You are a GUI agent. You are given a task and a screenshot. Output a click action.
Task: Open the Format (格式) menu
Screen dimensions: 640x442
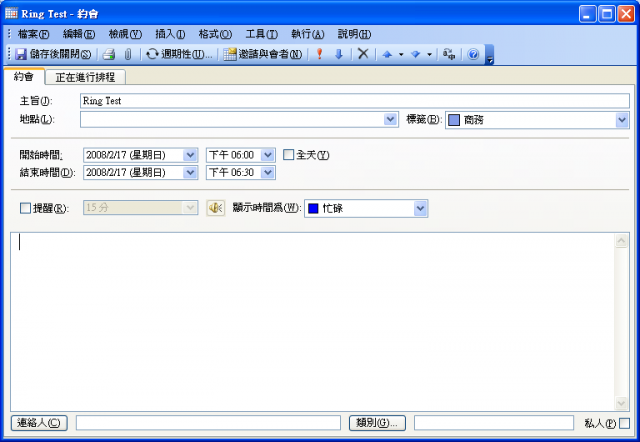coord(215,34)
